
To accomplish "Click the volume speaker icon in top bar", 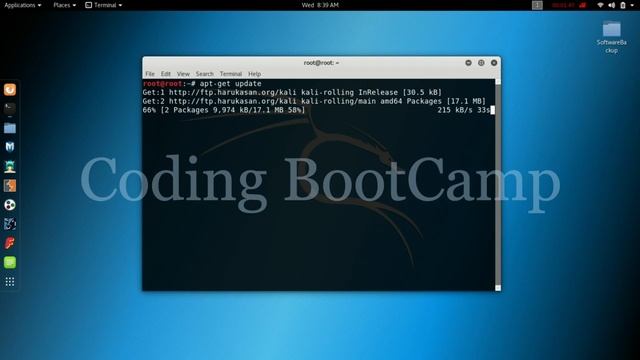I will (x=611, y=5).
